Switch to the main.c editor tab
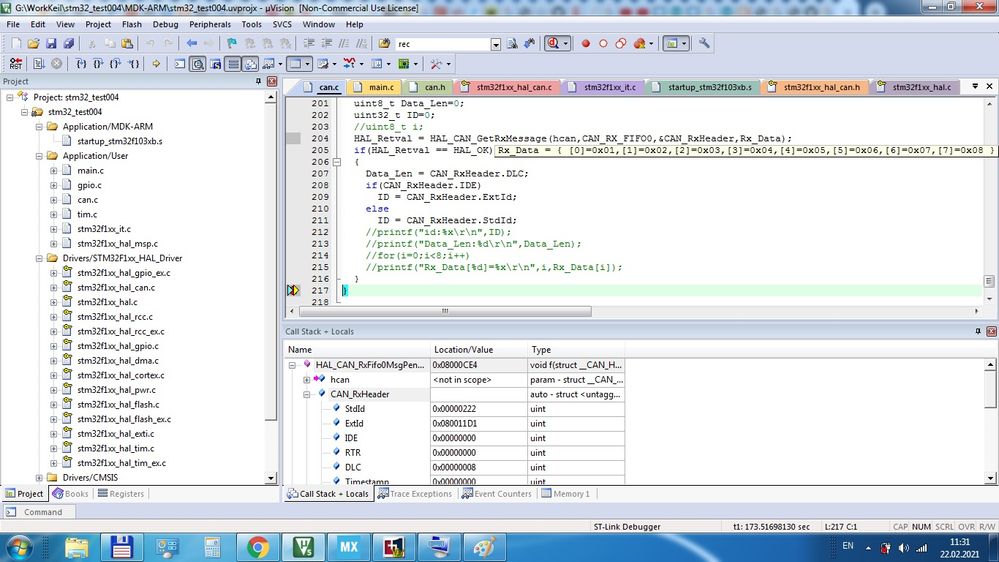Image resolution: width=999 pixels, height=562 pixels. [375, 87]
